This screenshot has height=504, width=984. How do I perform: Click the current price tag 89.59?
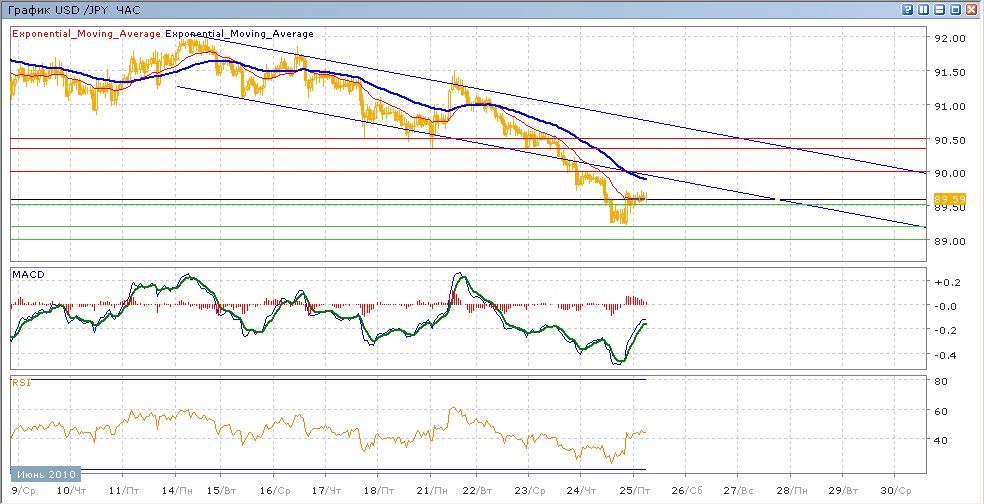point(951,200)
